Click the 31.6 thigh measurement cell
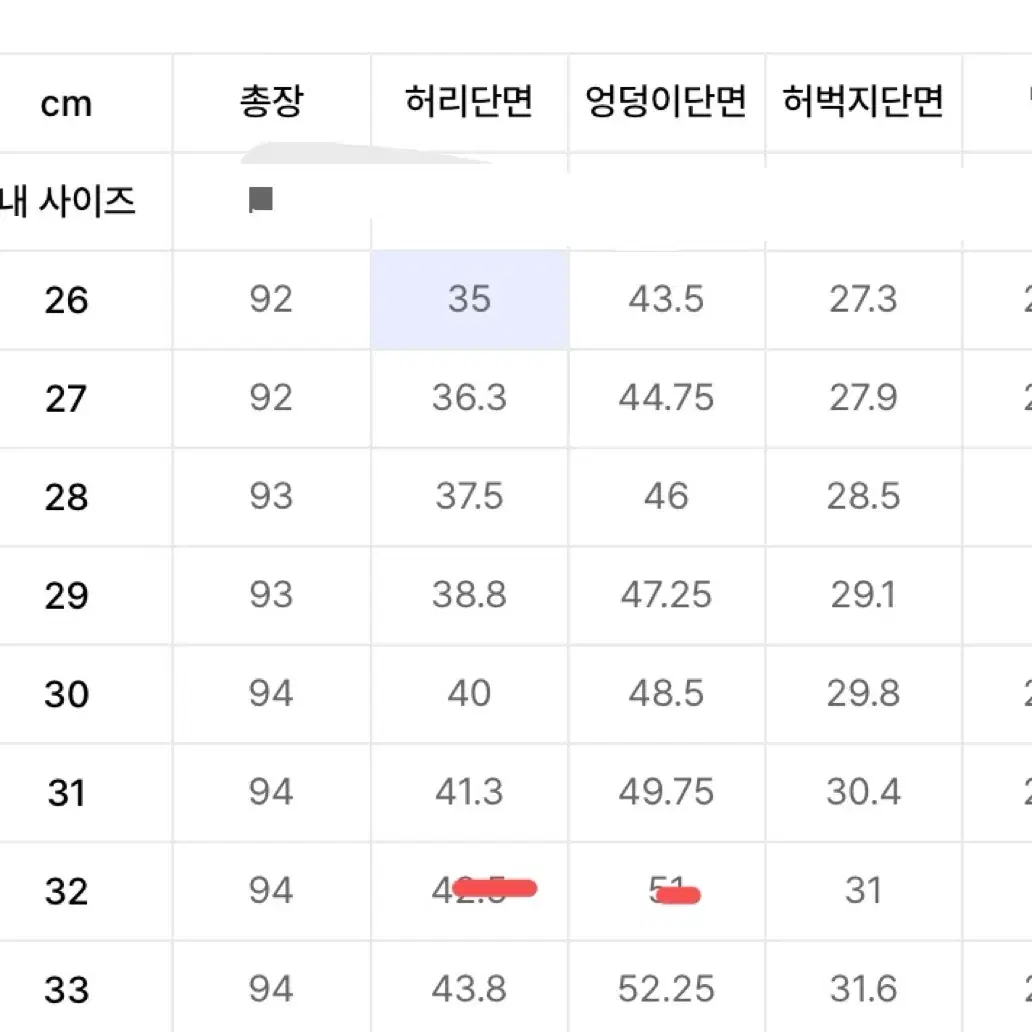Viewport: 1032px width, 1032px height. (x=864, y=987)
